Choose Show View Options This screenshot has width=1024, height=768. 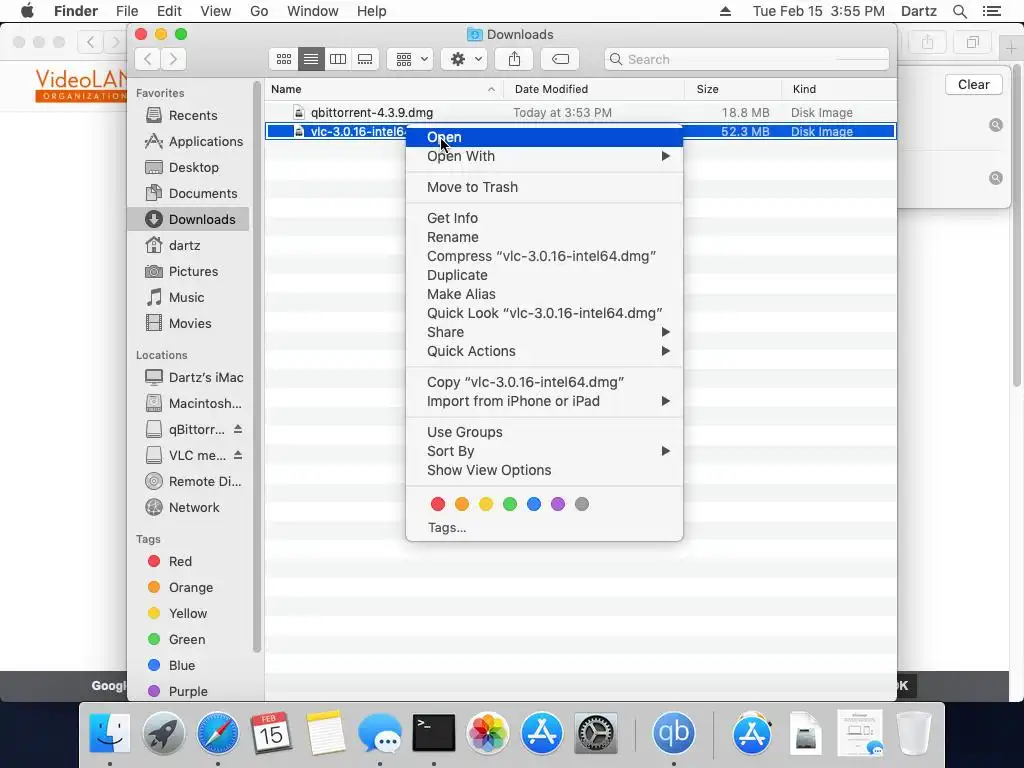click(544, 470)
